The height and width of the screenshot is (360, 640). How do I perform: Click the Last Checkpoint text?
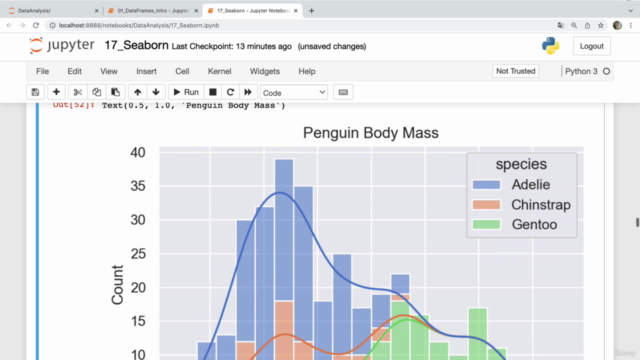click(x=231, y=47)
